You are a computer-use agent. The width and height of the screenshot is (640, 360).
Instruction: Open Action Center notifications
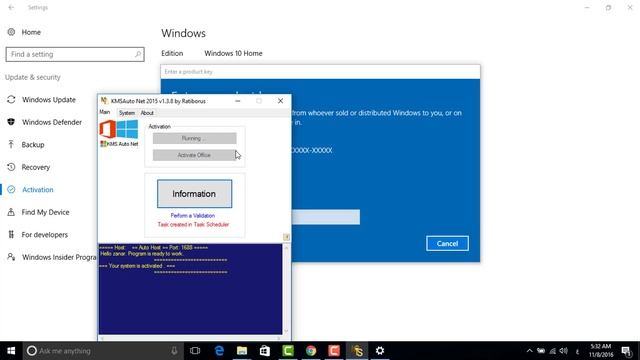(x=627, y=351)
